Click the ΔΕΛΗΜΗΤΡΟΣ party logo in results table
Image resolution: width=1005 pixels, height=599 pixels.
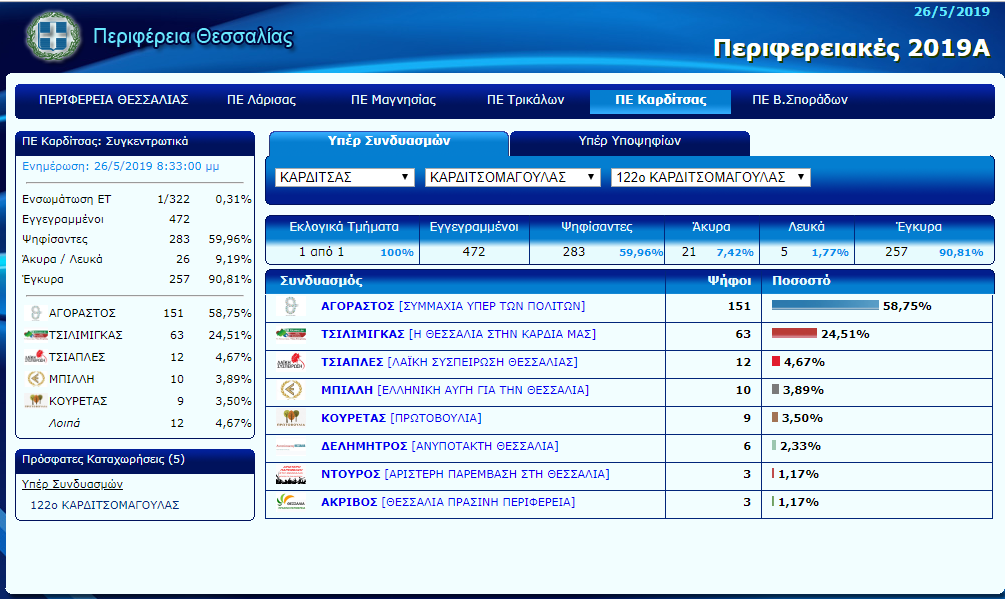tap(291, 446)
